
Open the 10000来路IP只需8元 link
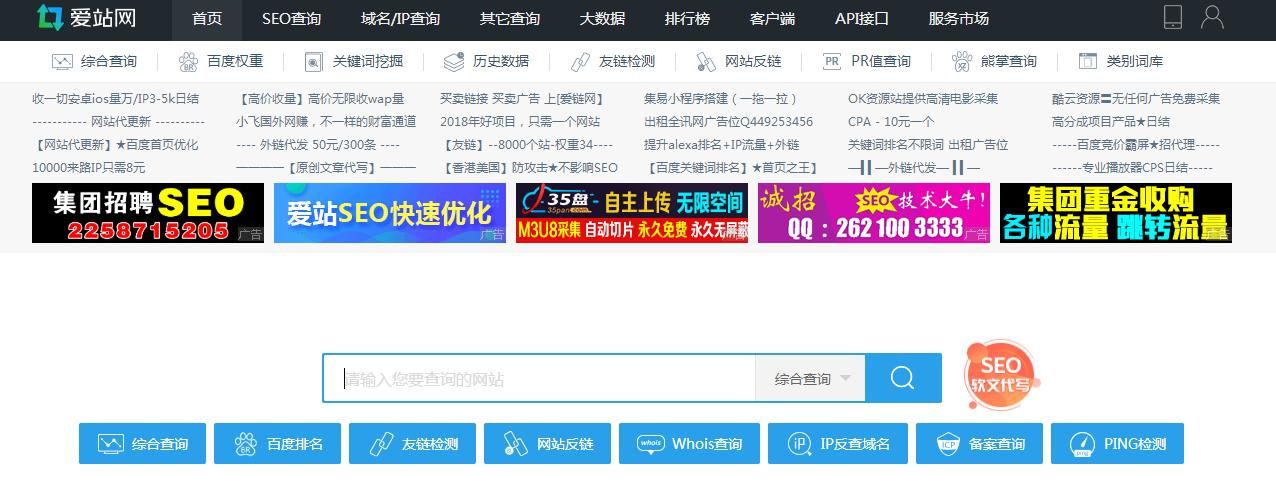tap(89, 168)
